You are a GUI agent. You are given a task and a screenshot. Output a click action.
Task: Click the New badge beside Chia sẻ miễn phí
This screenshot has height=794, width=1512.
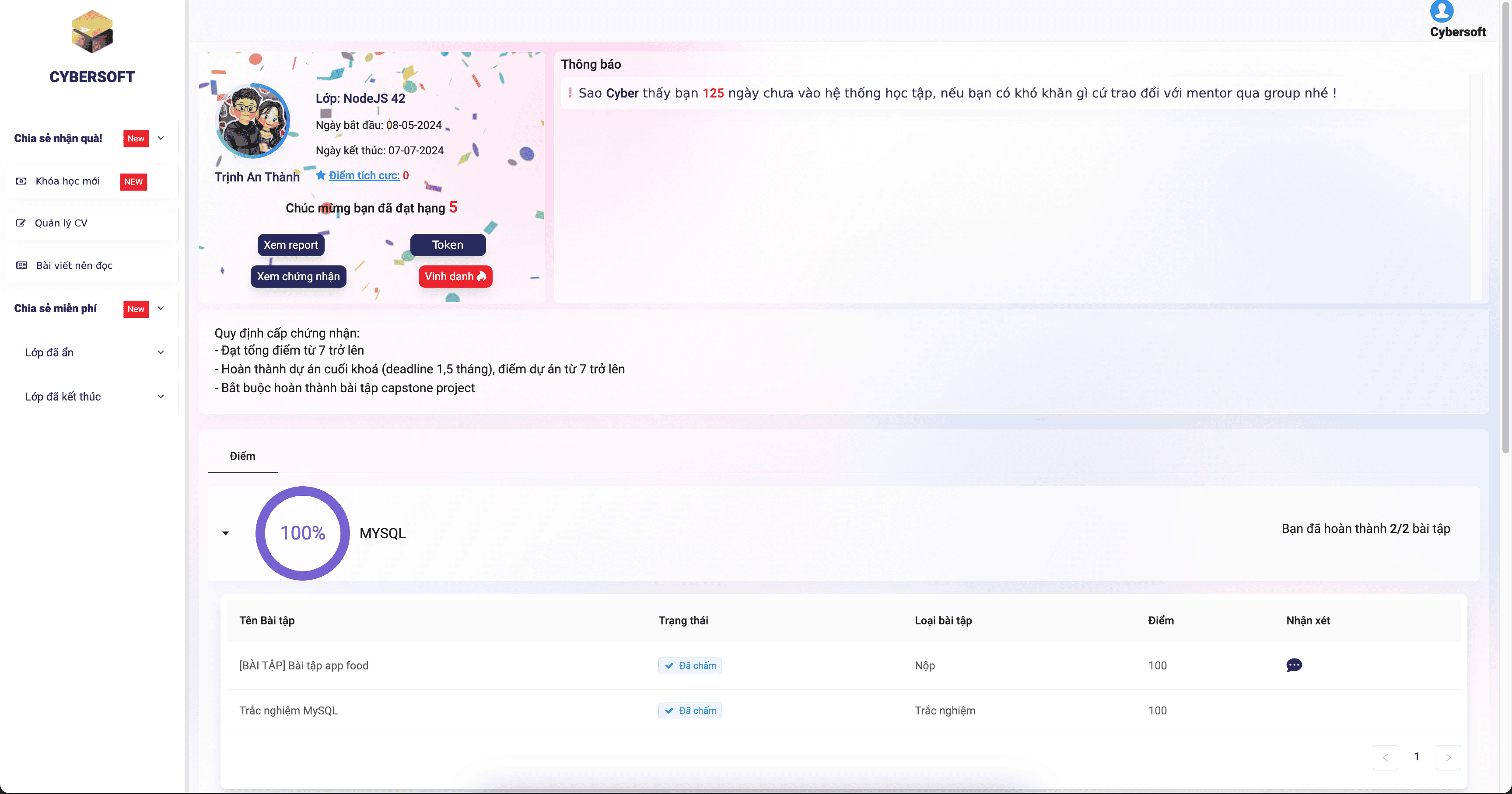[x=136, y=309]
